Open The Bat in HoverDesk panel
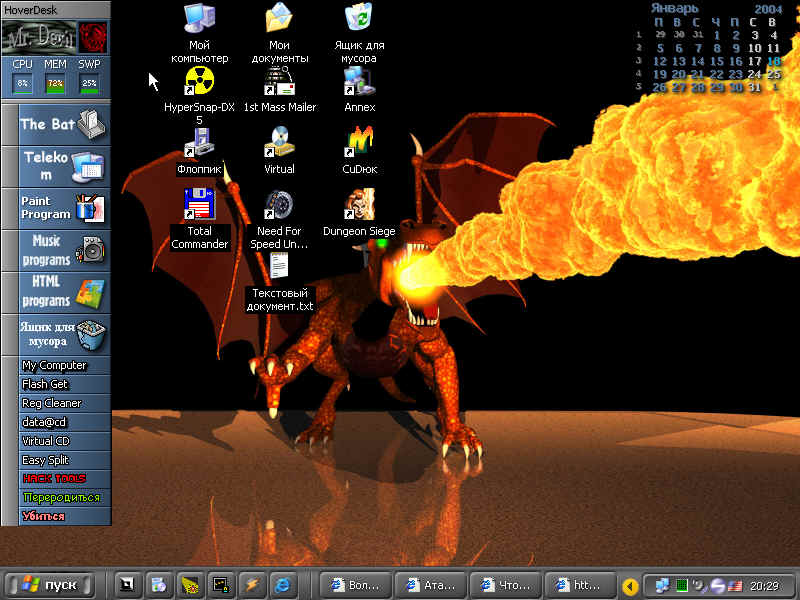 point(64,125)
